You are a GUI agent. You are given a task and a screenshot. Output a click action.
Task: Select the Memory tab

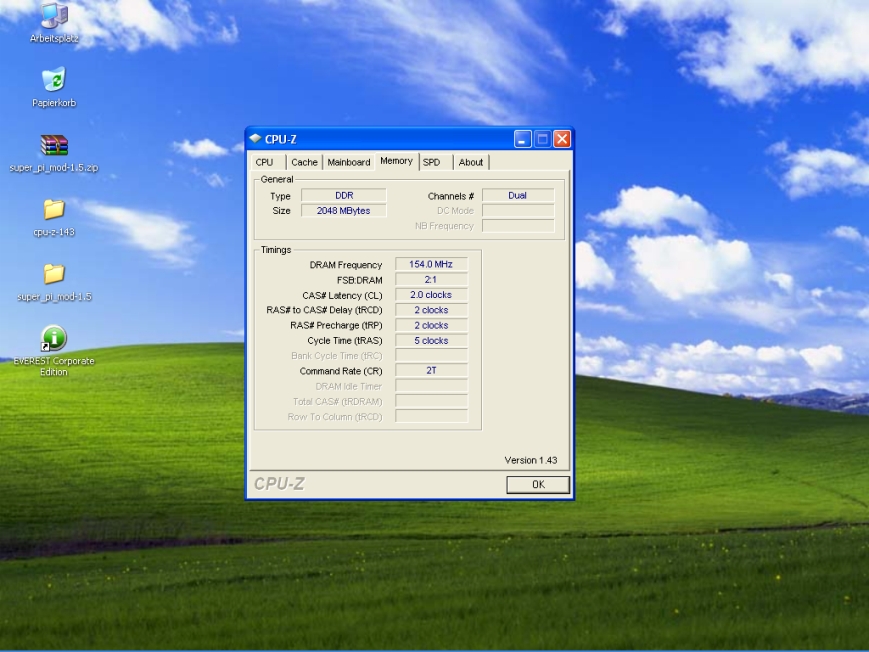tap(396, 161)
